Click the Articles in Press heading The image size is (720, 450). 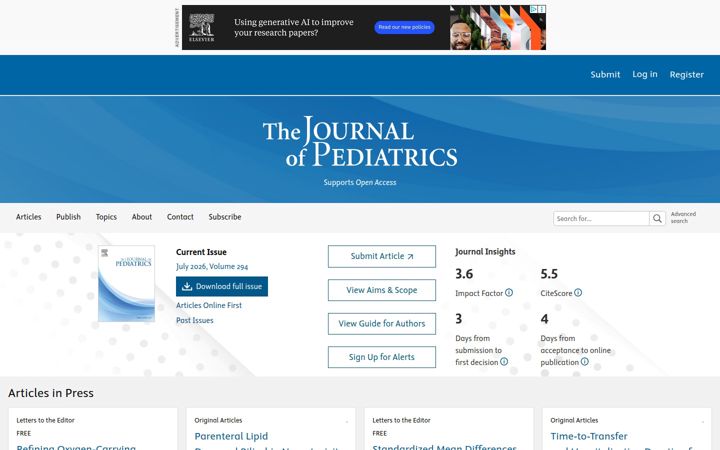click(x=51, y=393)
